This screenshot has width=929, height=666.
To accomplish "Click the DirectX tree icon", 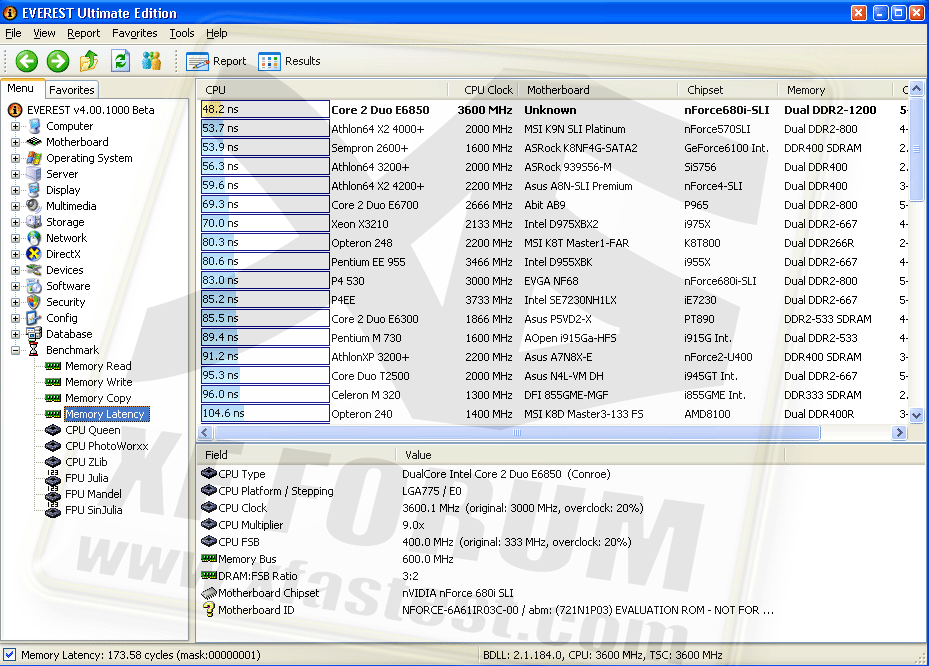I will point(34,254).
